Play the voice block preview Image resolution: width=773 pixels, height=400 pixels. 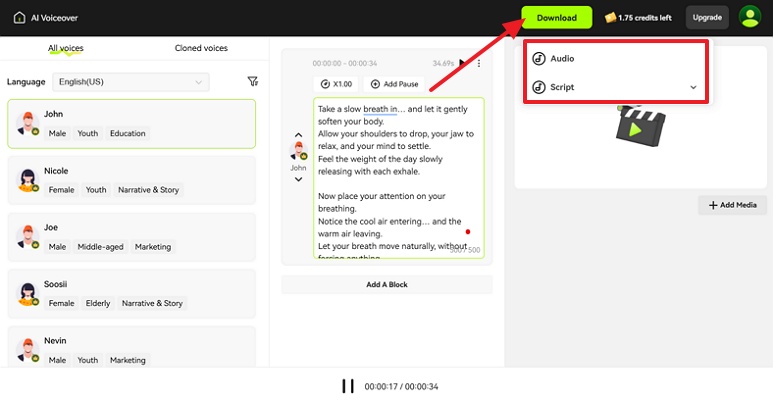462,63
